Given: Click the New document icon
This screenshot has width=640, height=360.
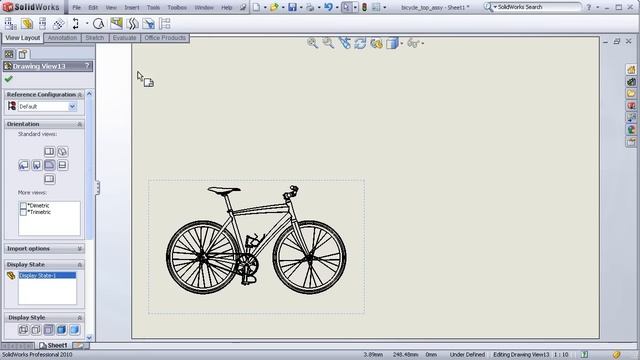Looking at the screenshot, I should tap(256, 7).
